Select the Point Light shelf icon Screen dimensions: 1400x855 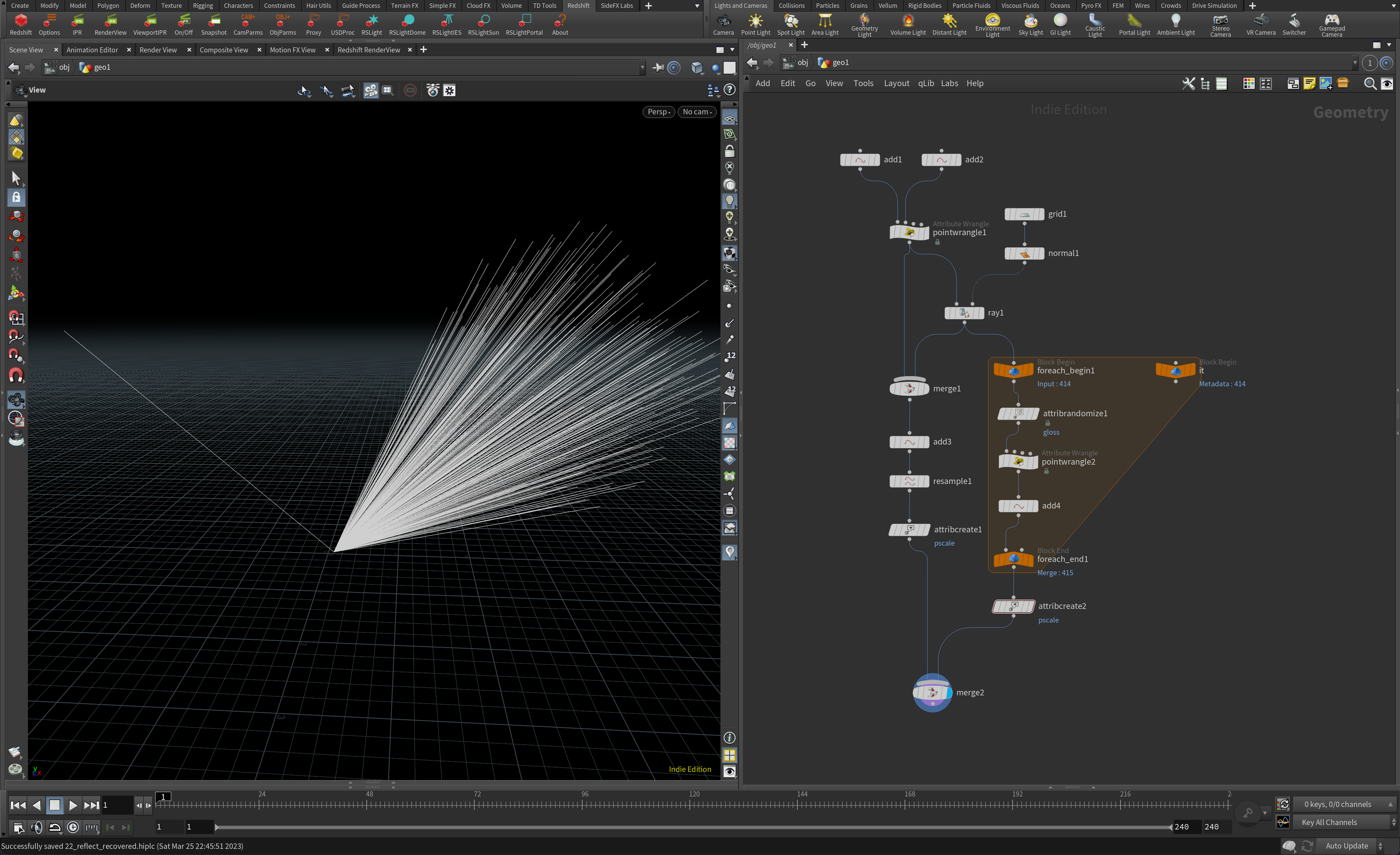pyautogui.click(x=755, y=25)
